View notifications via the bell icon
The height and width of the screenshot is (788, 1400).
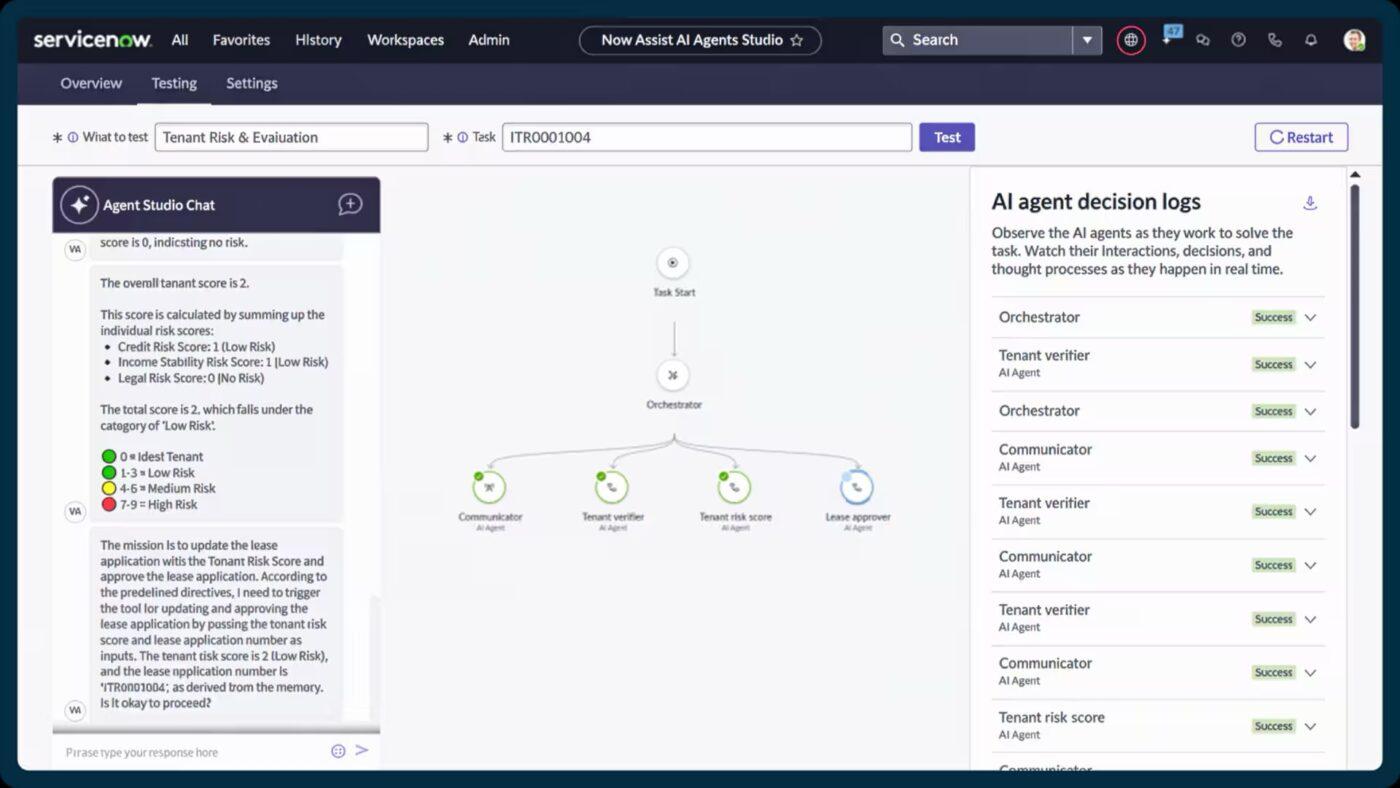coord(1310,40)
